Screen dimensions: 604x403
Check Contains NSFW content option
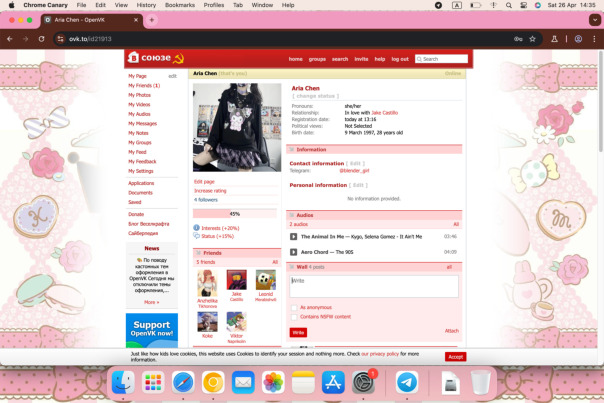(x=294, y=317)
